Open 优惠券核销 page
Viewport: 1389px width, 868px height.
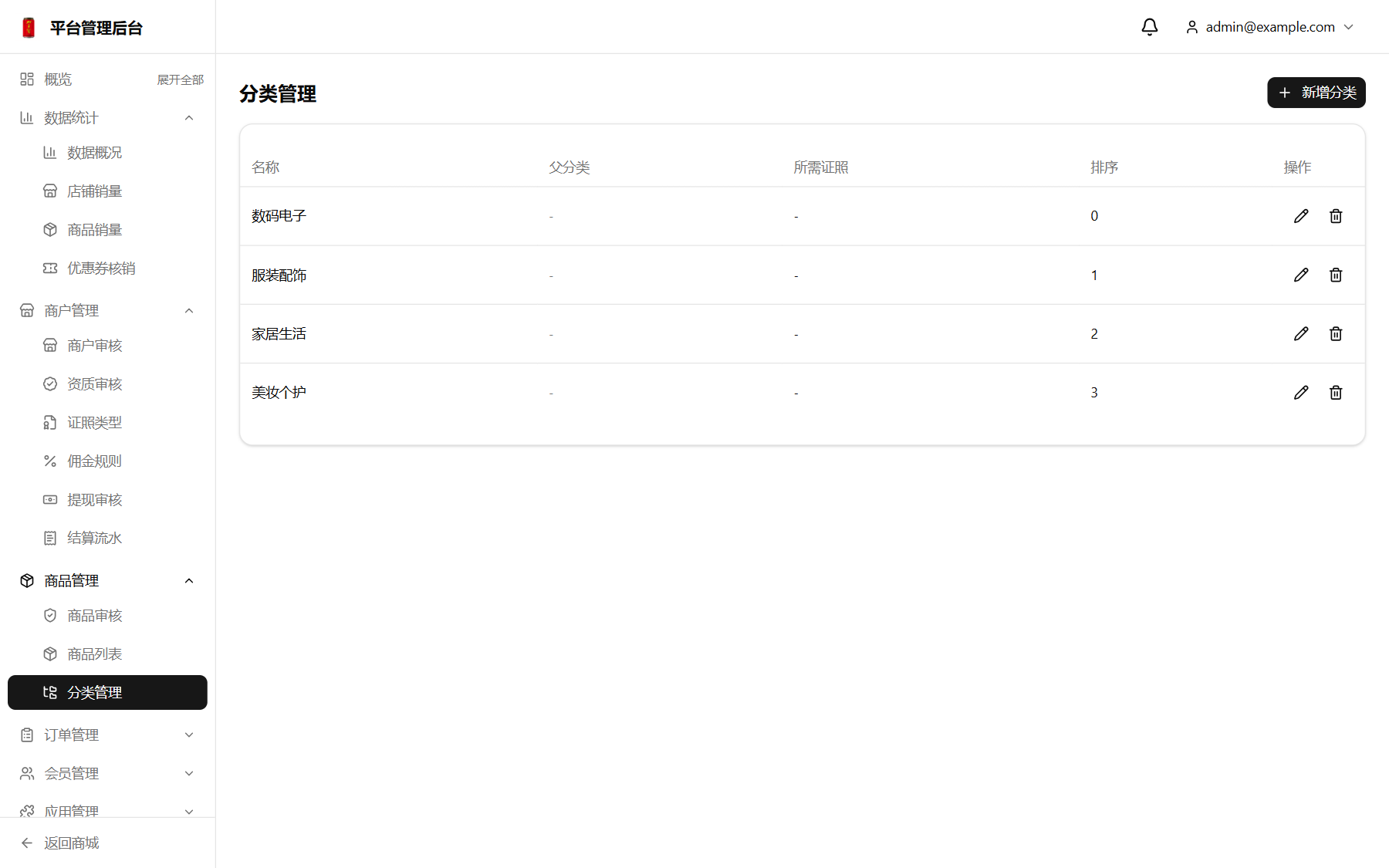107,269
